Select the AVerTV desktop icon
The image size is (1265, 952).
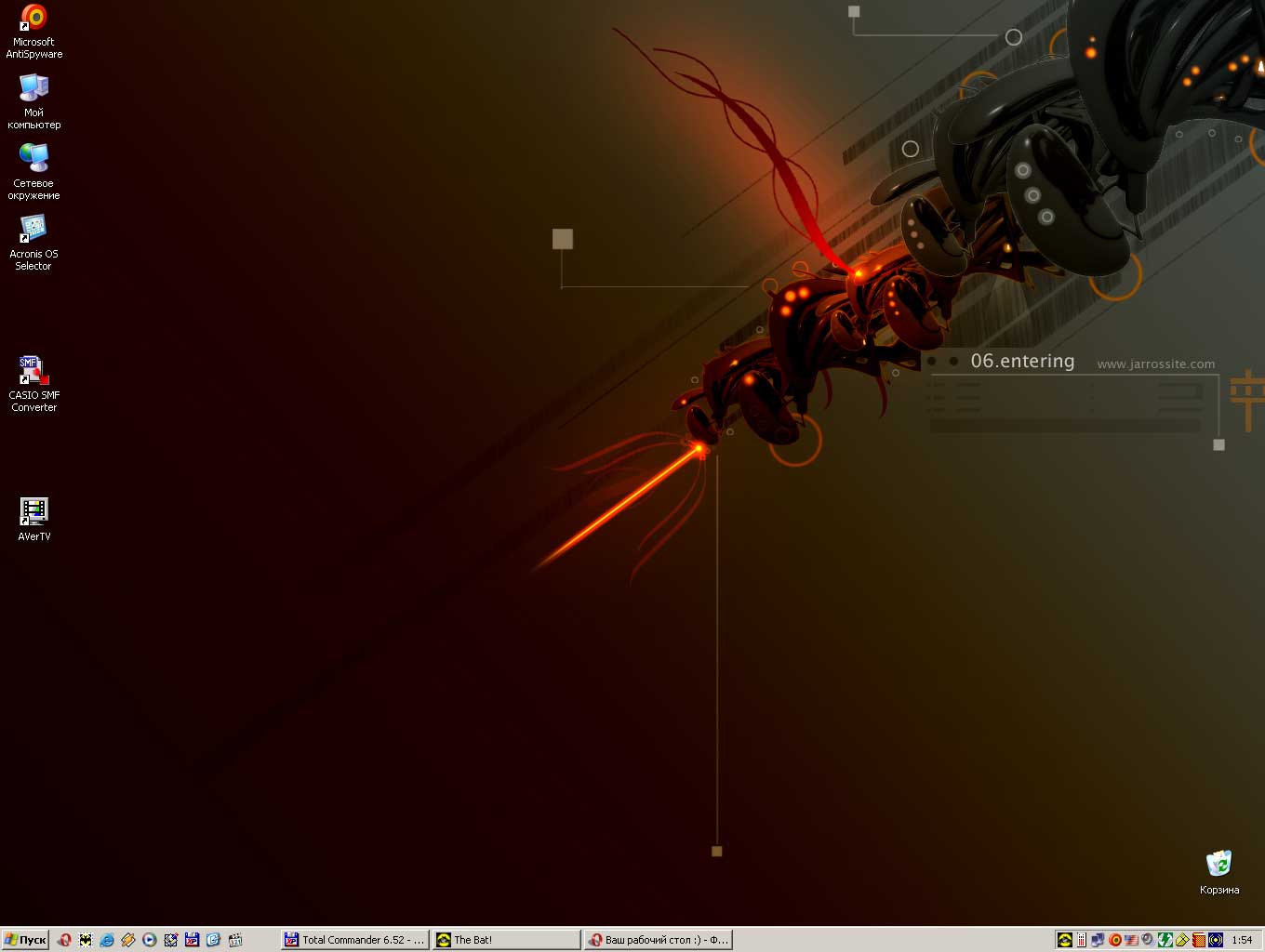33,519
